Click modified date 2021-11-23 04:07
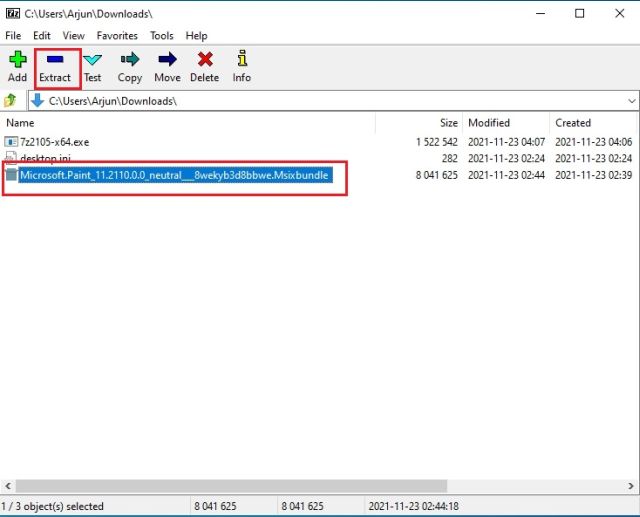The image size is (640, 517). pos(506,142)
